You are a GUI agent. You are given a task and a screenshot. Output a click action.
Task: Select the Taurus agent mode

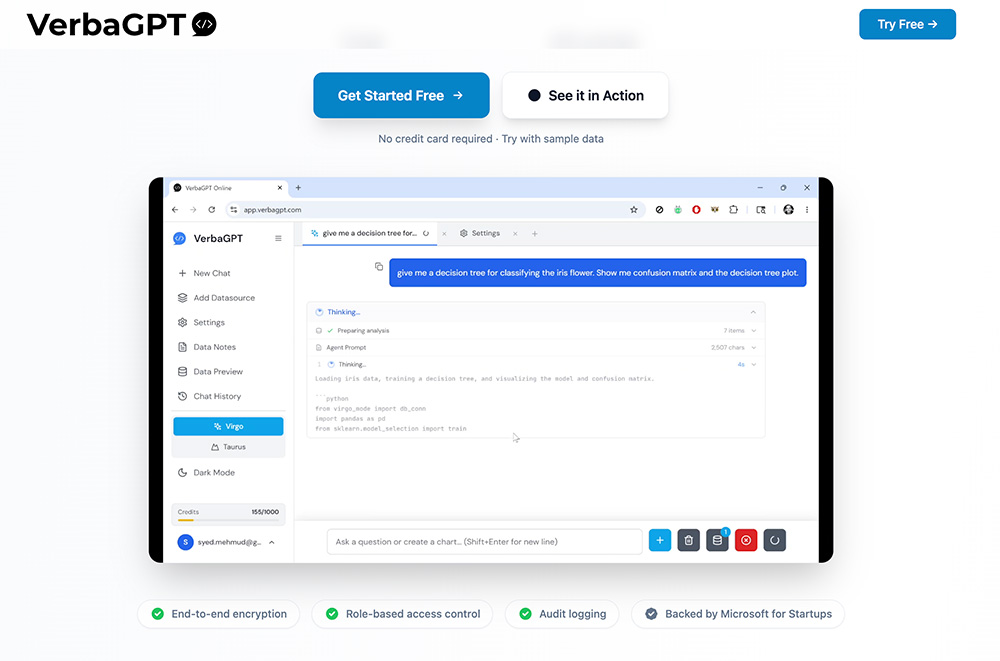click(x=228, y=447)
